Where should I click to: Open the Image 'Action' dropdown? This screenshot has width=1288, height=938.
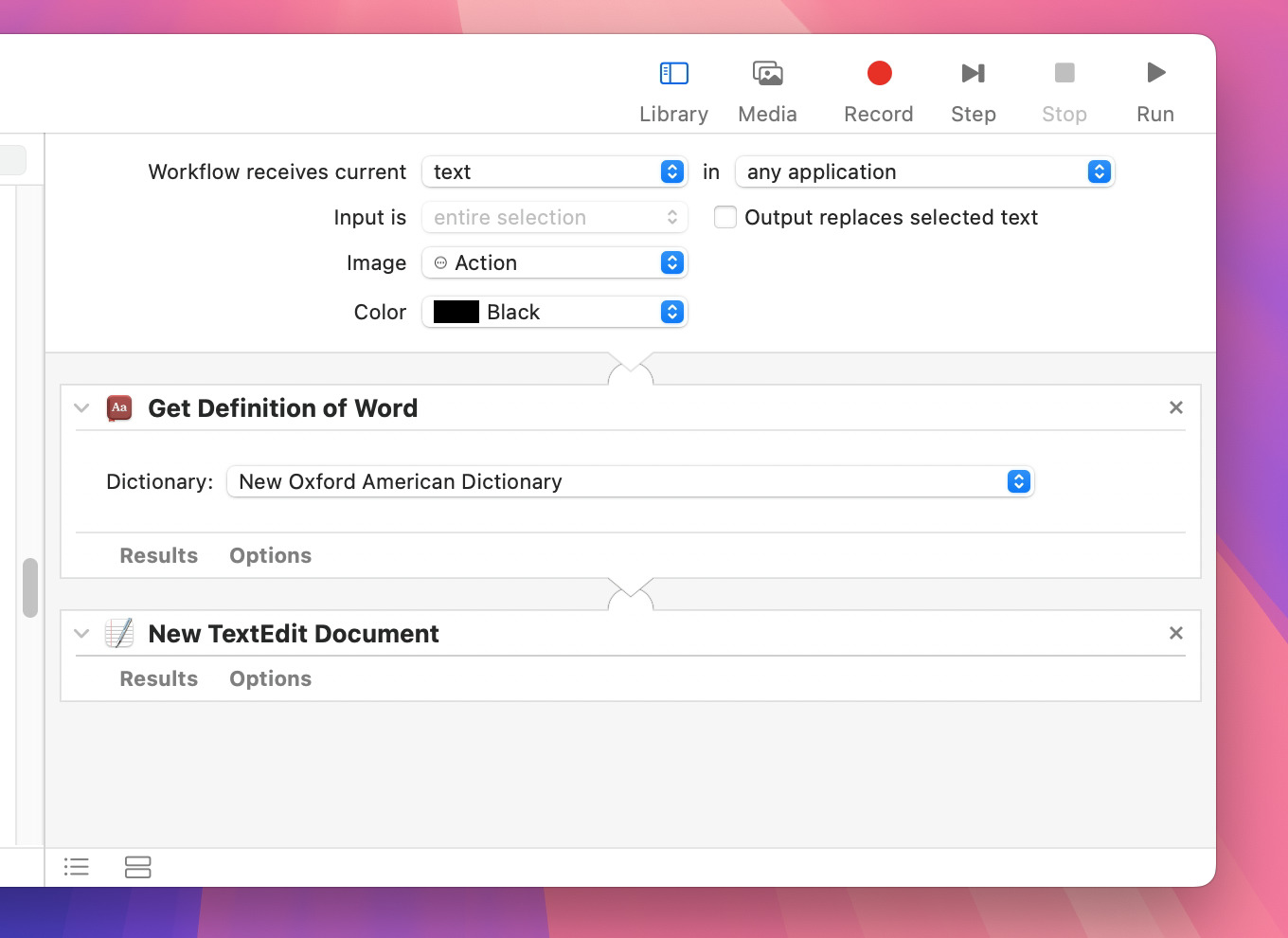tap(554, 262)
